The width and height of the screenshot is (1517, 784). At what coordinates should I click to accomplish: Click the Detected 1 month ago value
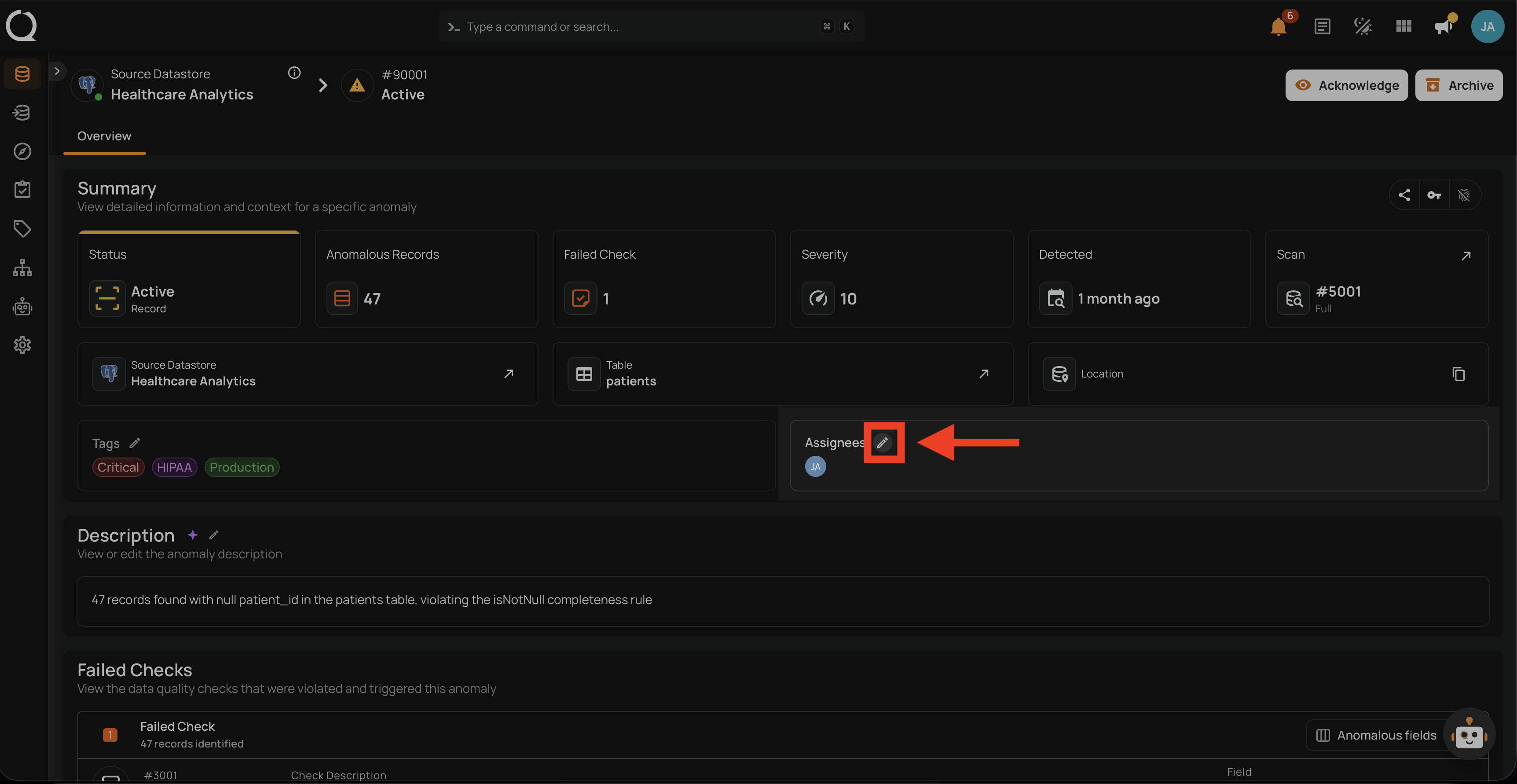tap(1118, 299)
